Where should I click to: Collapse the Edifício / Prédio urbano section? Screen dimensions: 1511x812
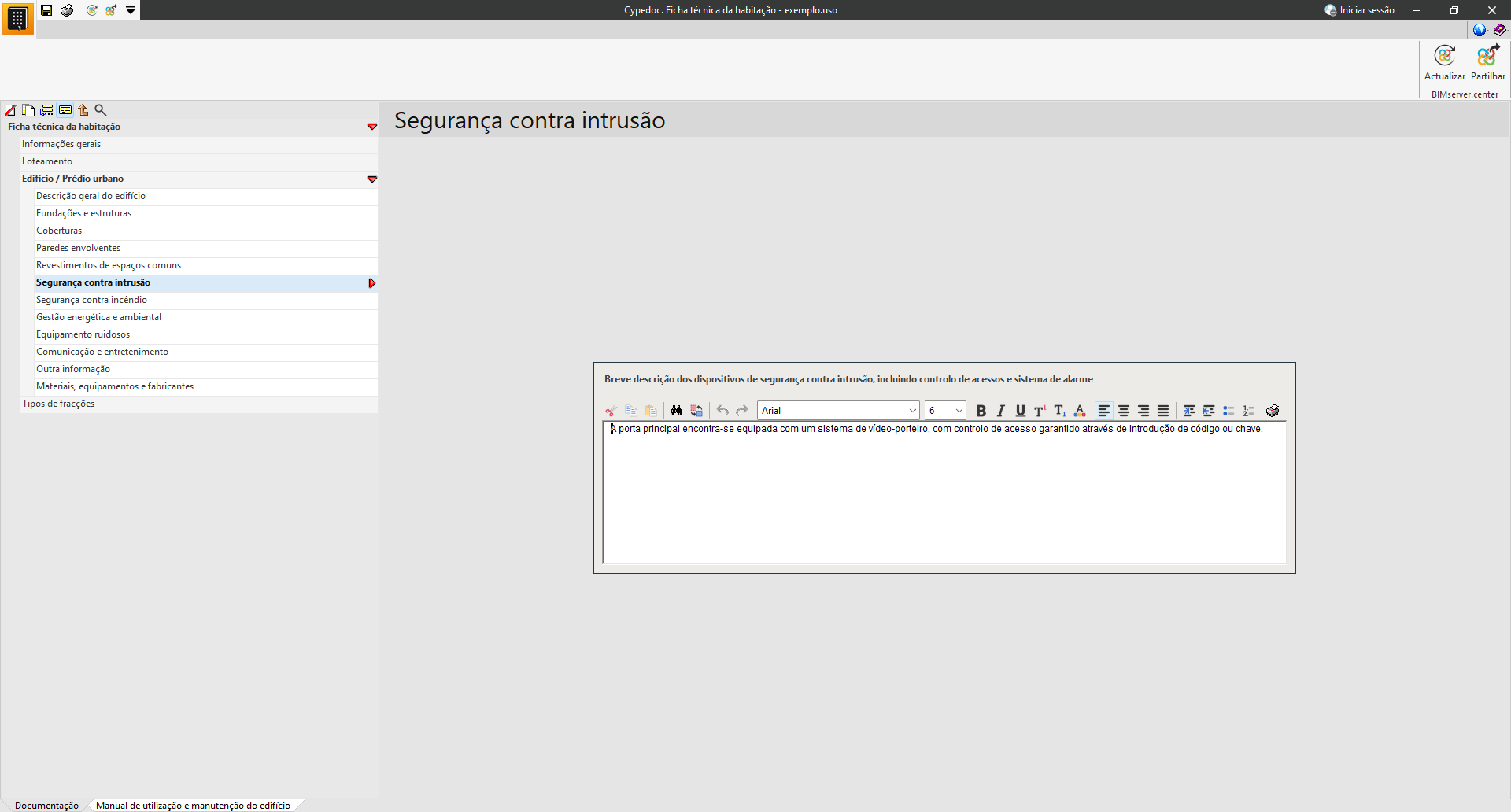click(372, 179)
